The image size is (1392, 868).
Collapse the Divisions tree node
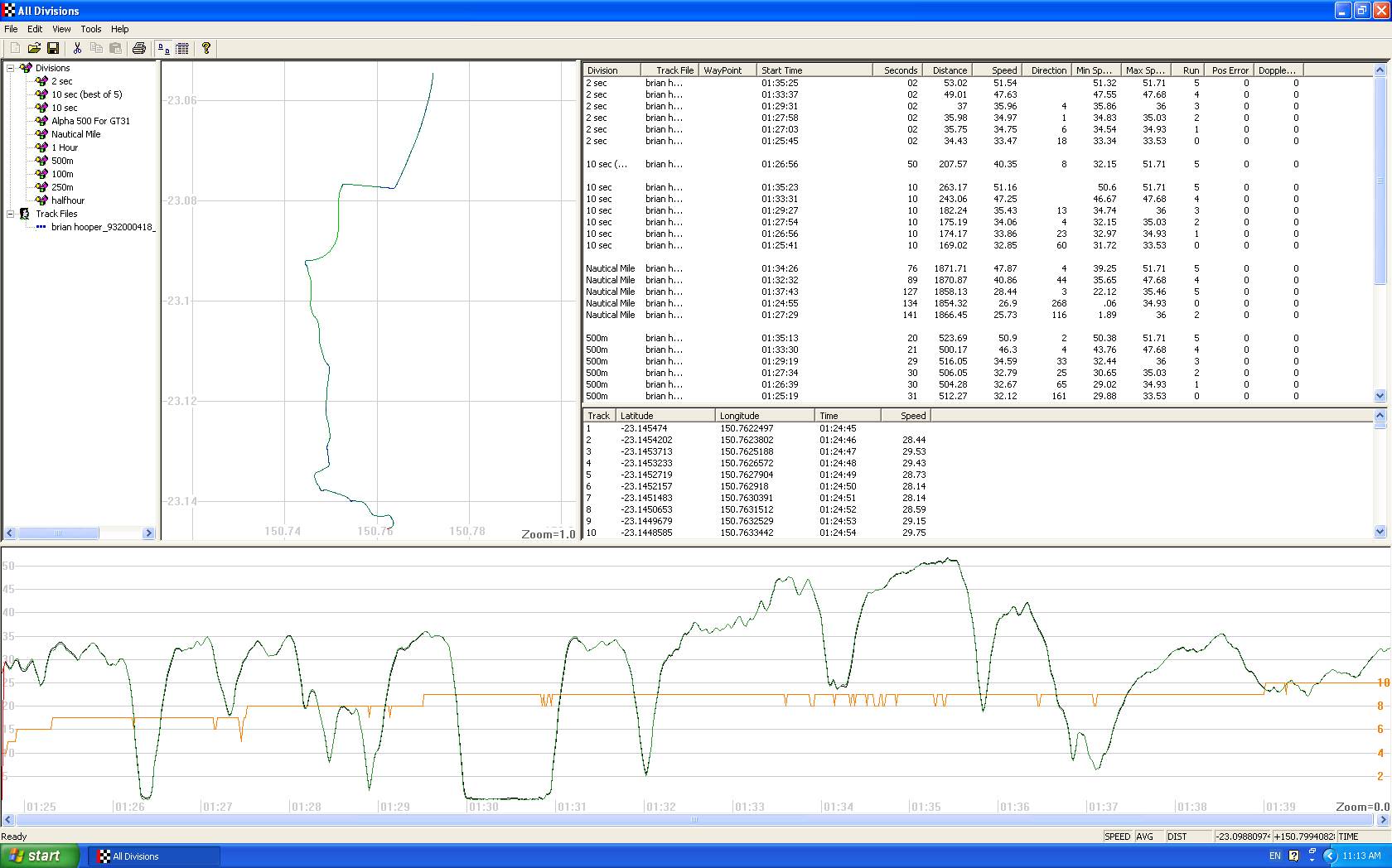(11, 68)
